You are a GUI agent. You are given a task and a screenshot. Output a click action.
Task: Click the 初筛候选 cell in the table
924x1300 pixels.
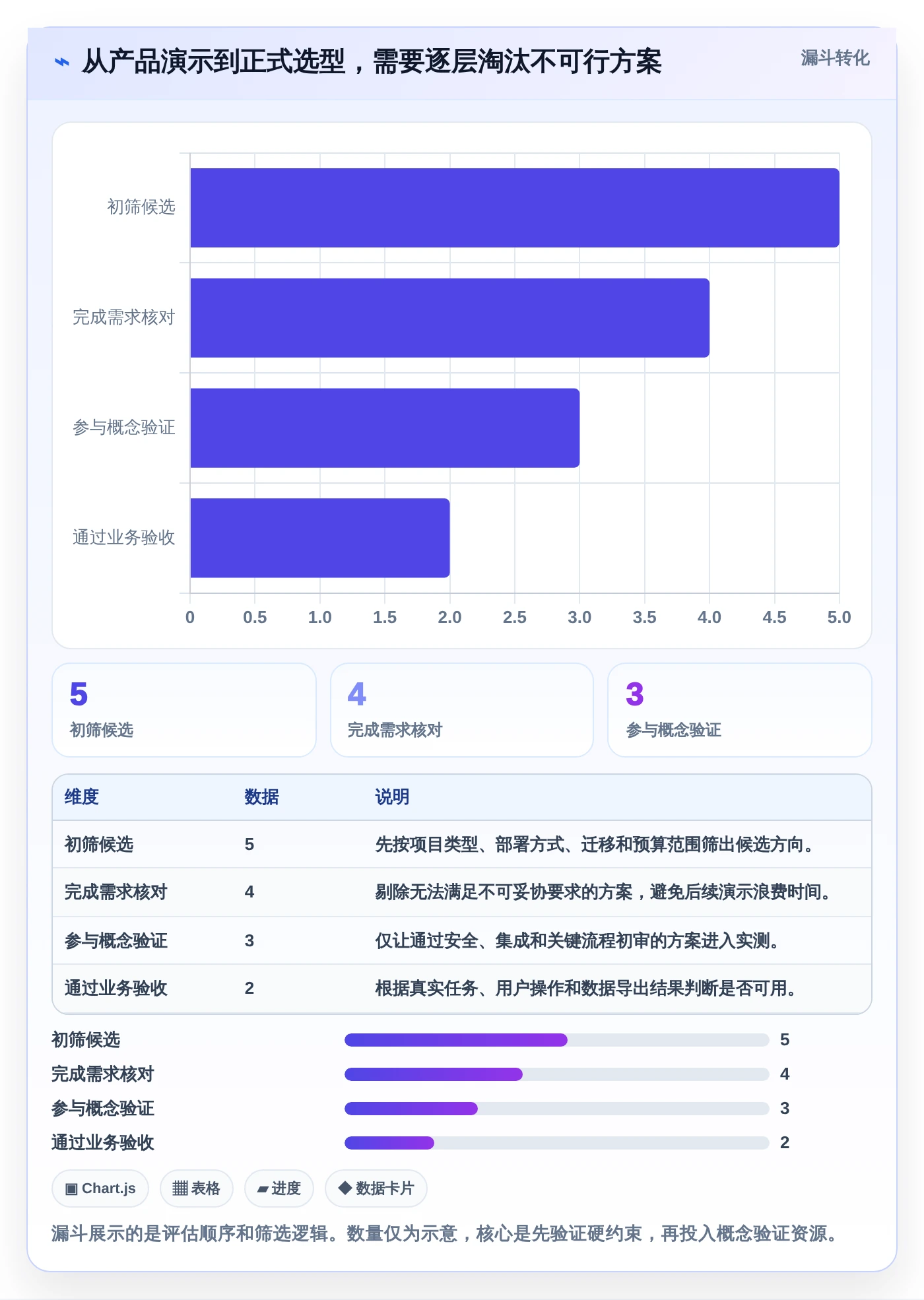click(99, 845)
